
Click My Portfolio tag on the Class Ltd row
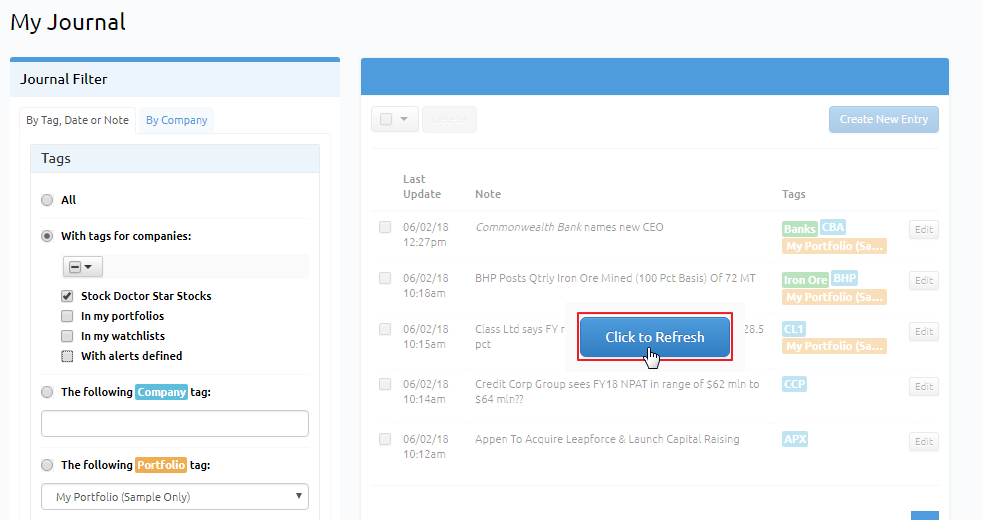click(834, 346)
